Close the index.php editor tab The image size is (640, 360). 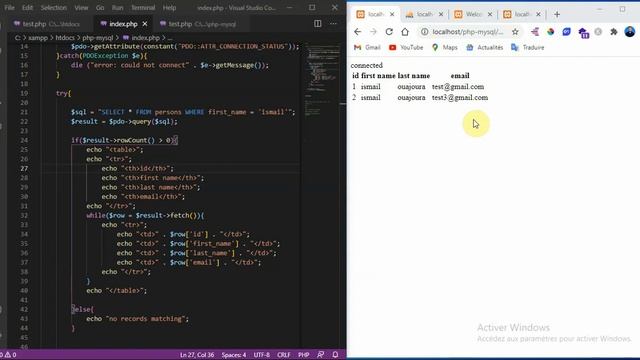click(x=145, y=24)
